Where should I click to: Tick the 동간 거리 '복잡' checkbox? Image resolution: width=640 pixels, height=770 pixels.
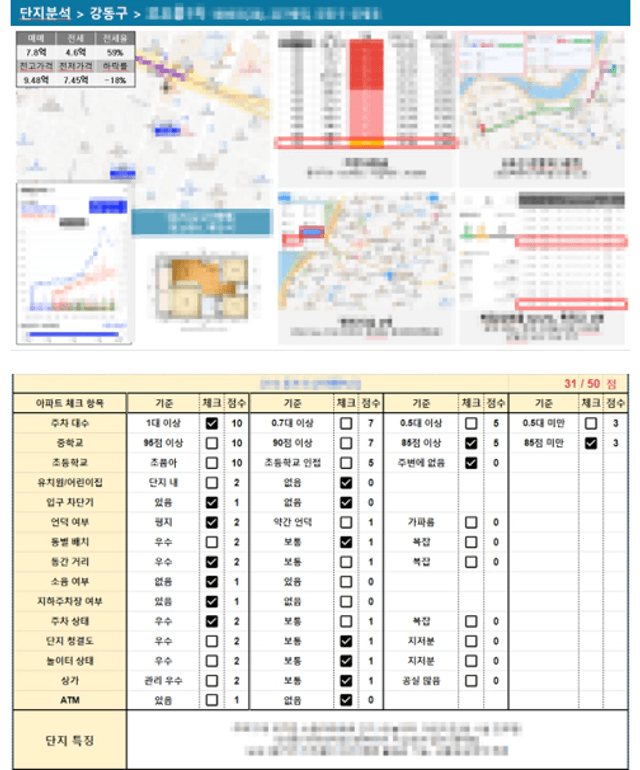pos(471,562)
